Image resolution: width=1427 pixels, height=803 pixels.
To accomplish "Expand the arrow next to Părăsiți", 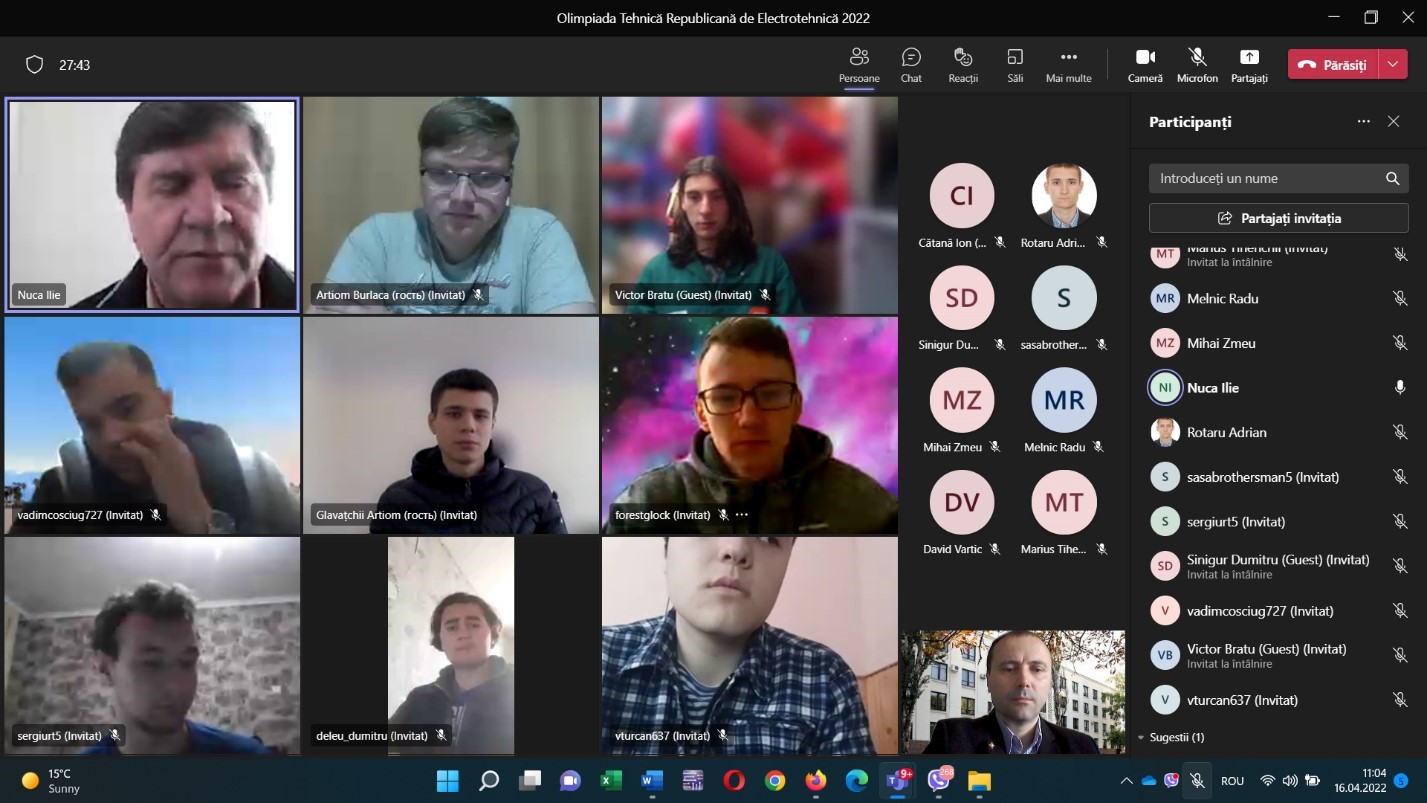I will (x=1393, y=65).
